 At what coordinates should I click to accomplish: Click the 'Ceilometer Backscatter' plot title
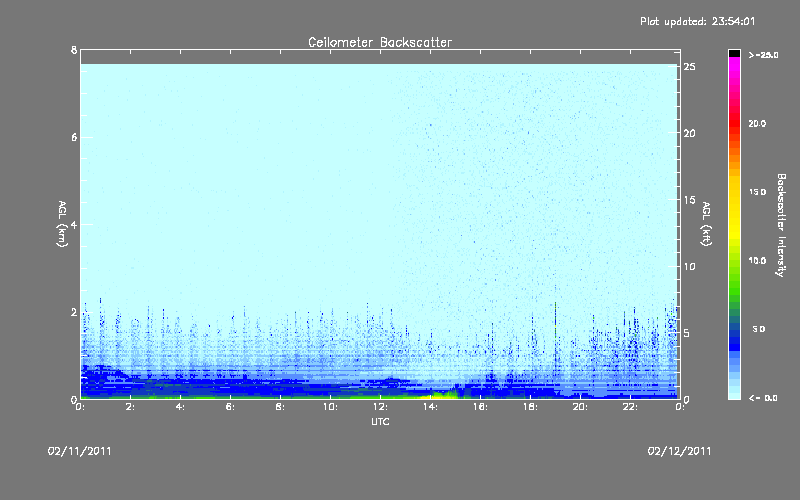(x=380, y=42)
